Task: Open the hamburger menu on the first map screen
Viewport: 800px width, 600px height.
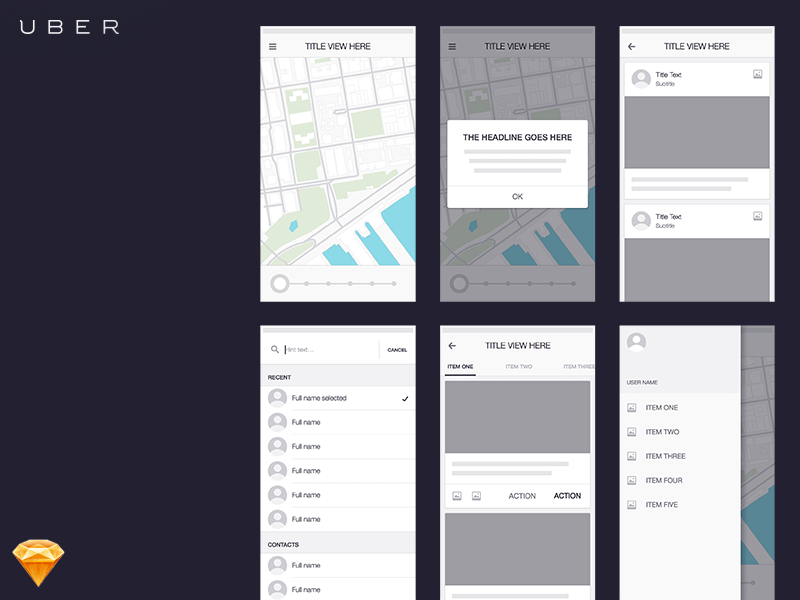Action: click(272, 45)
